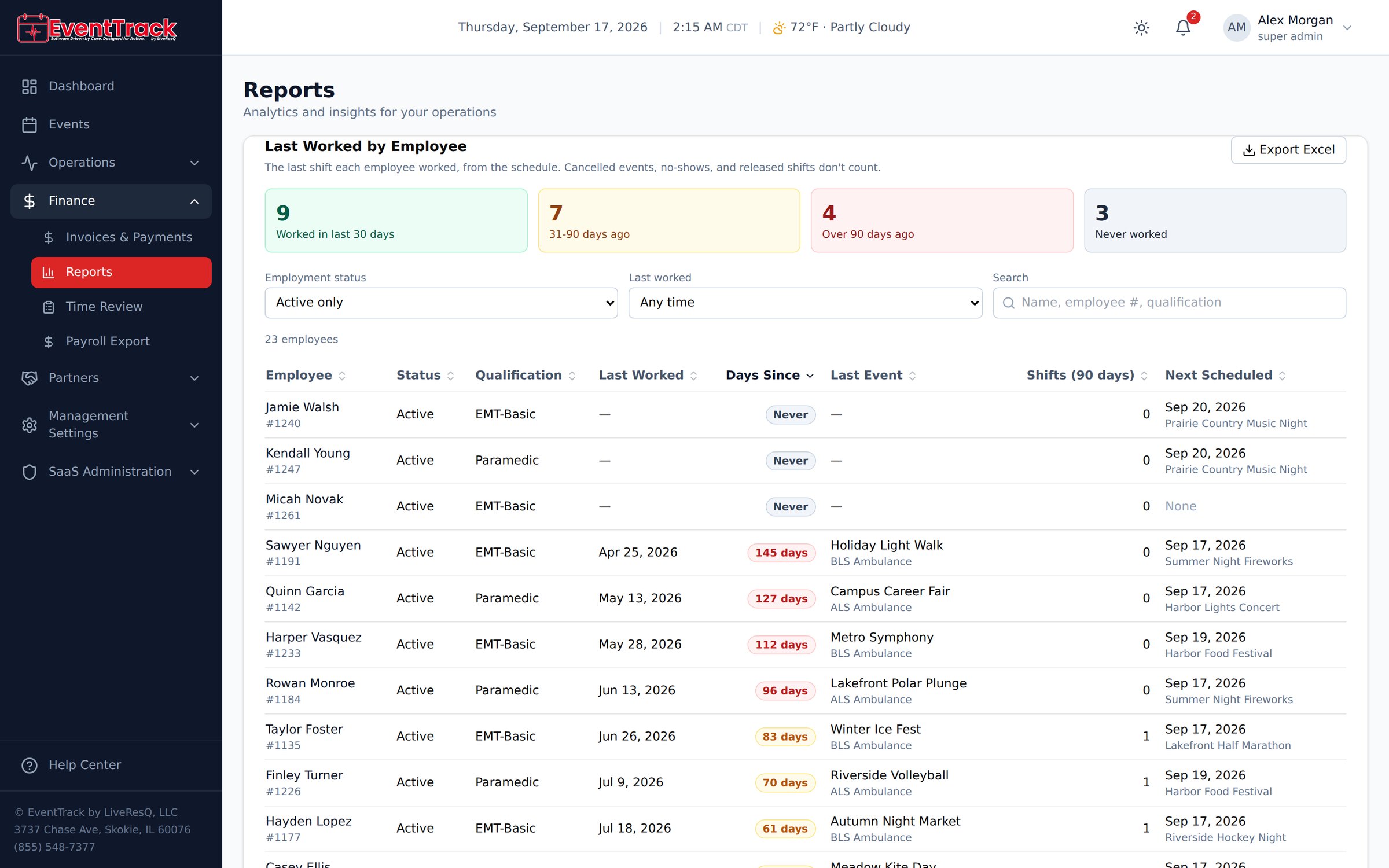This screenshot has width=1389, height=868.
Task: Sort by Shifts (90 days) column arrows
Action: [1144, 376]
